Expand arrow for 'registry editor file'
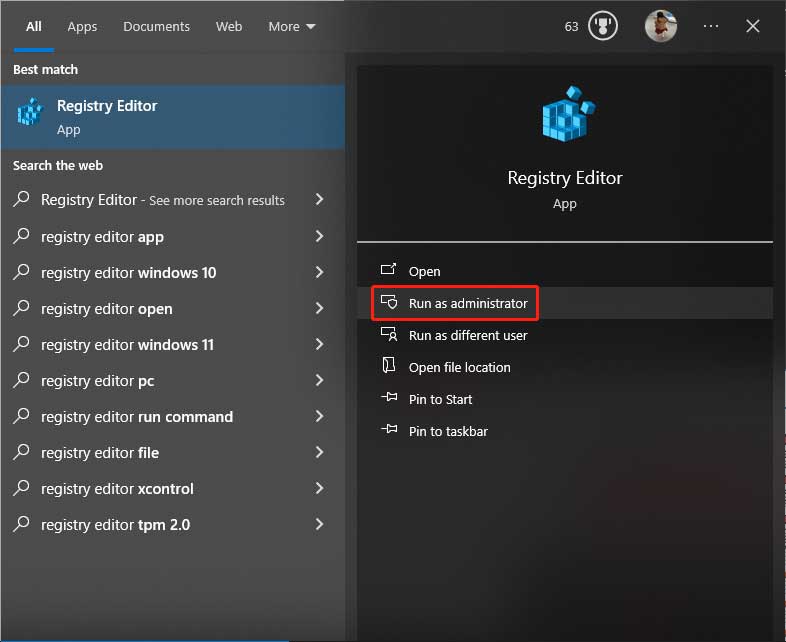The height and width of the screenshot is (642, 786). [x=319, y=453]
